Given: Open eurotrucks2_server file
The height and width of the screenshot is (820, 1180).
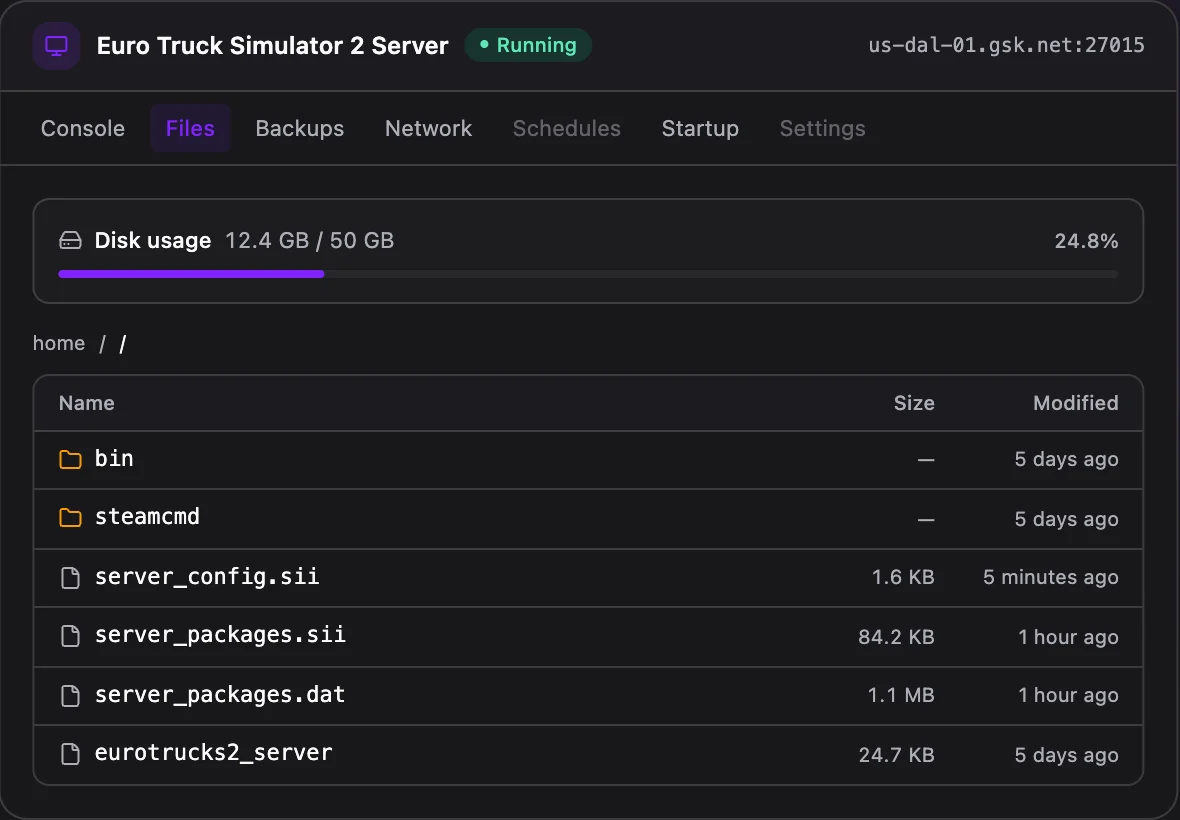Looking at the screenshot, I should 213,753.
